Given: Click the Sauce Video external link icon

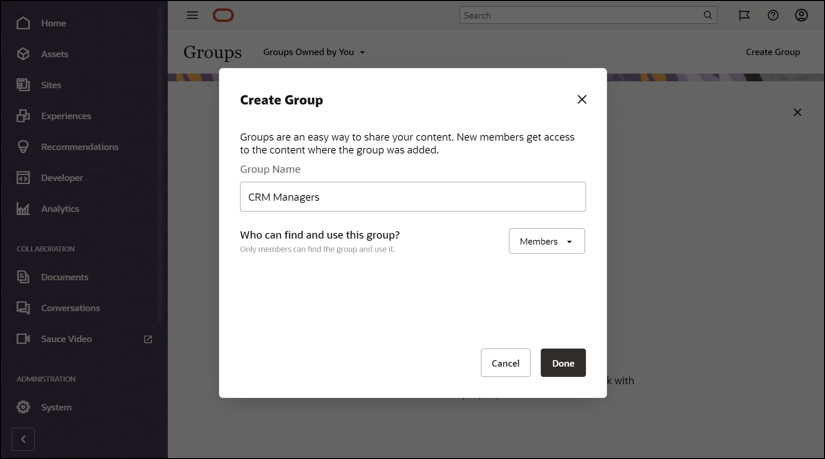Looking at the screenshot, I should click(x=148, y=340).
